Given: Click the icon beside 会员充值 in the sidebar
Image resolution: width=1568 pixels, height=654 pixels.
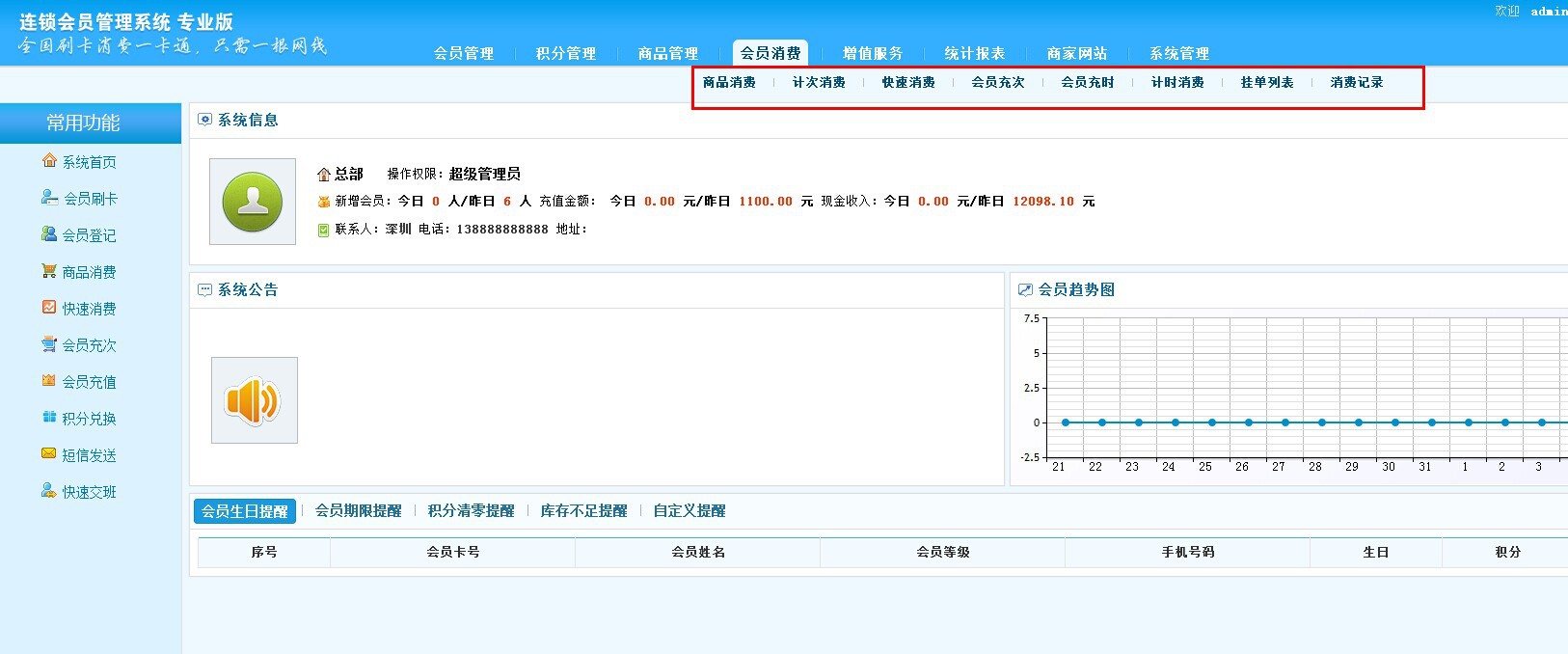Looking at the screenshot, I should [x=49, y=381].
